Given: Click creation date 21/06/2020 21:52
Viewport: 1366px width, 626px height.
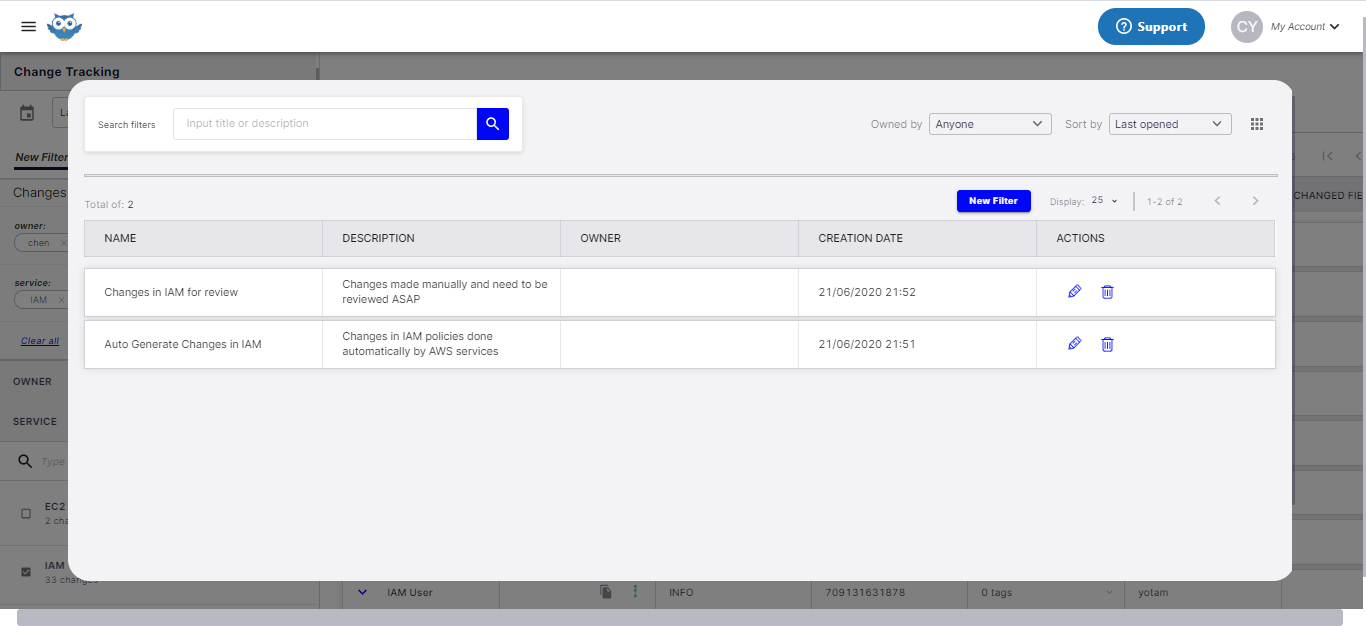Looking at the screenshot, I should (x=867, y=292).
